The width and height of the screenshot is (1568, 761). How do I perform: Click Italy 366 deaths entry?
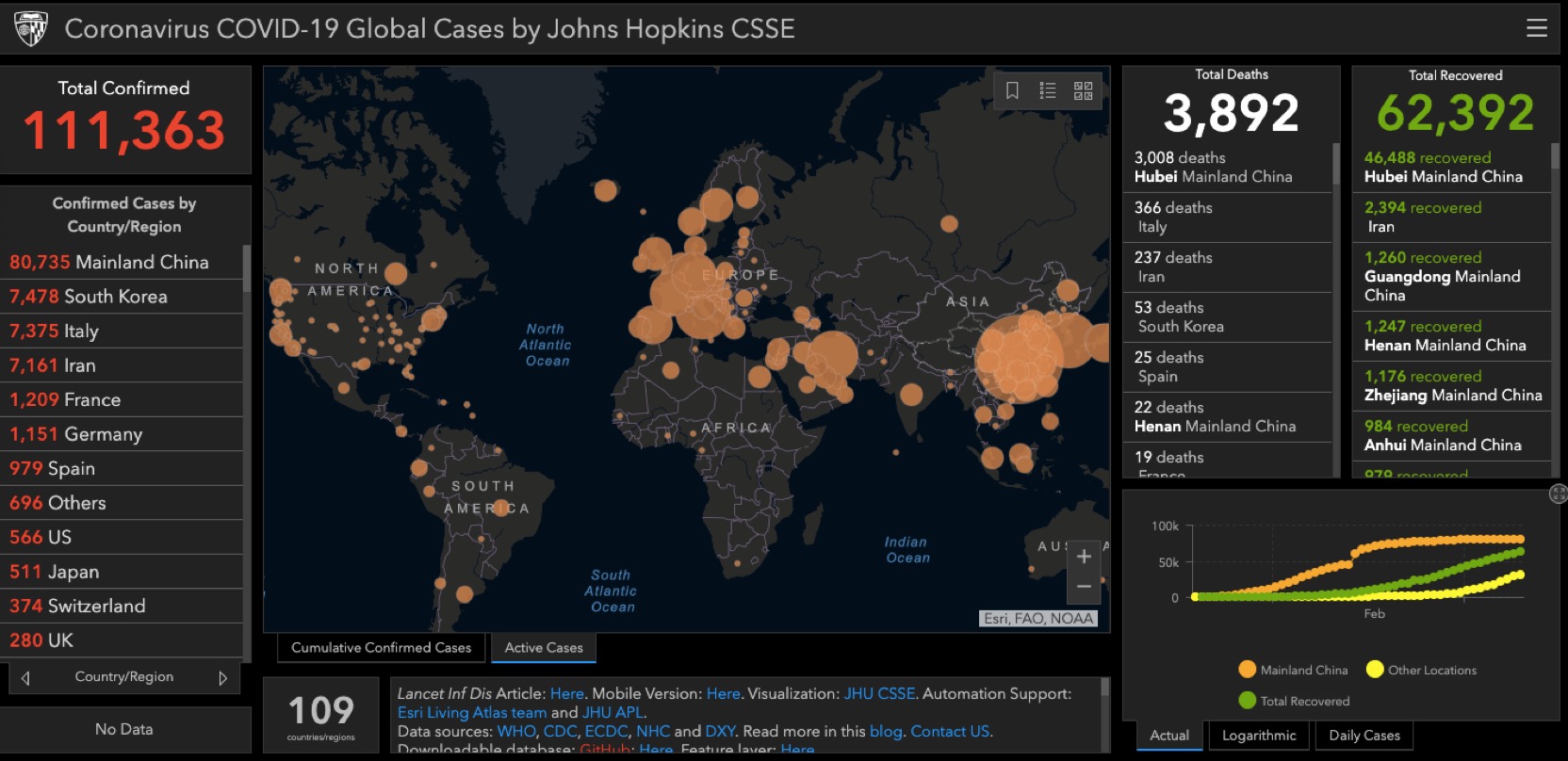click(x=1228, y=218)
